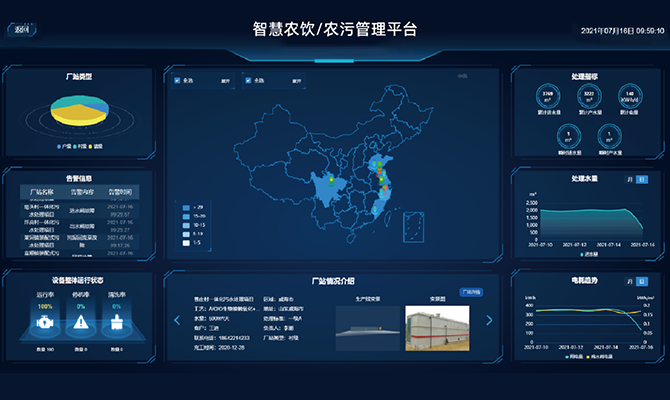Click the running rate engine icon
Screen dimensions: 670x400
pyautogui.click(x=44, y=325)
